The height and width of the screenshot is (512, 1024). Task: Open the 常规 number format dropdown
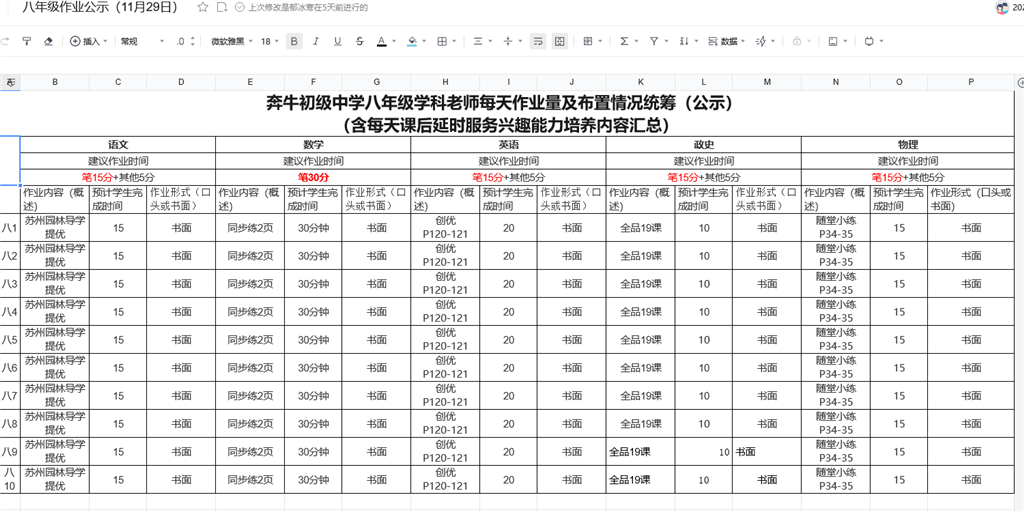click(x=142, y=41)
